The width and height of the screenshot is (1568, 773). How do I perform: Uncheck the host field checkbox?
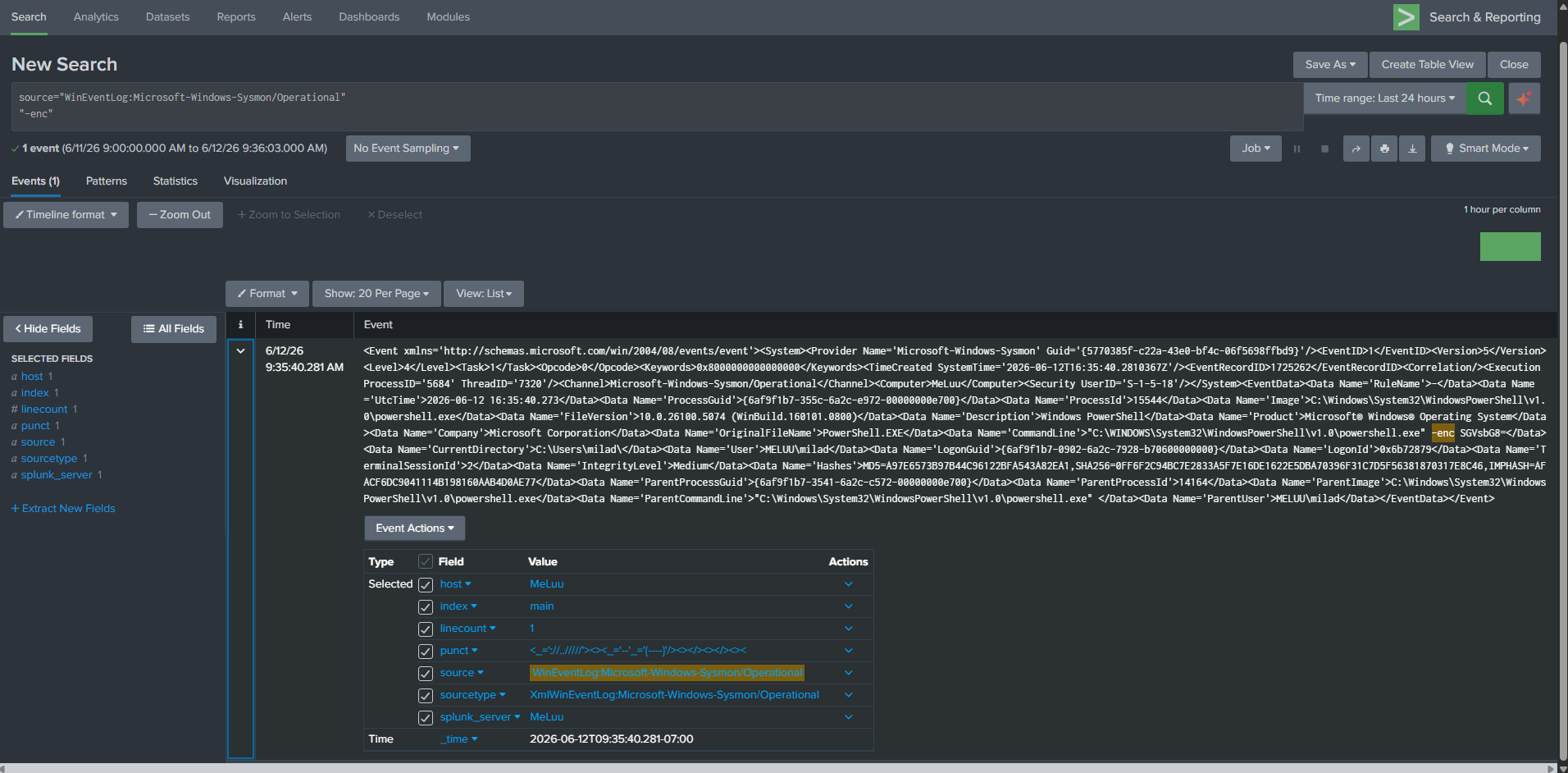[x=426, y=585]
